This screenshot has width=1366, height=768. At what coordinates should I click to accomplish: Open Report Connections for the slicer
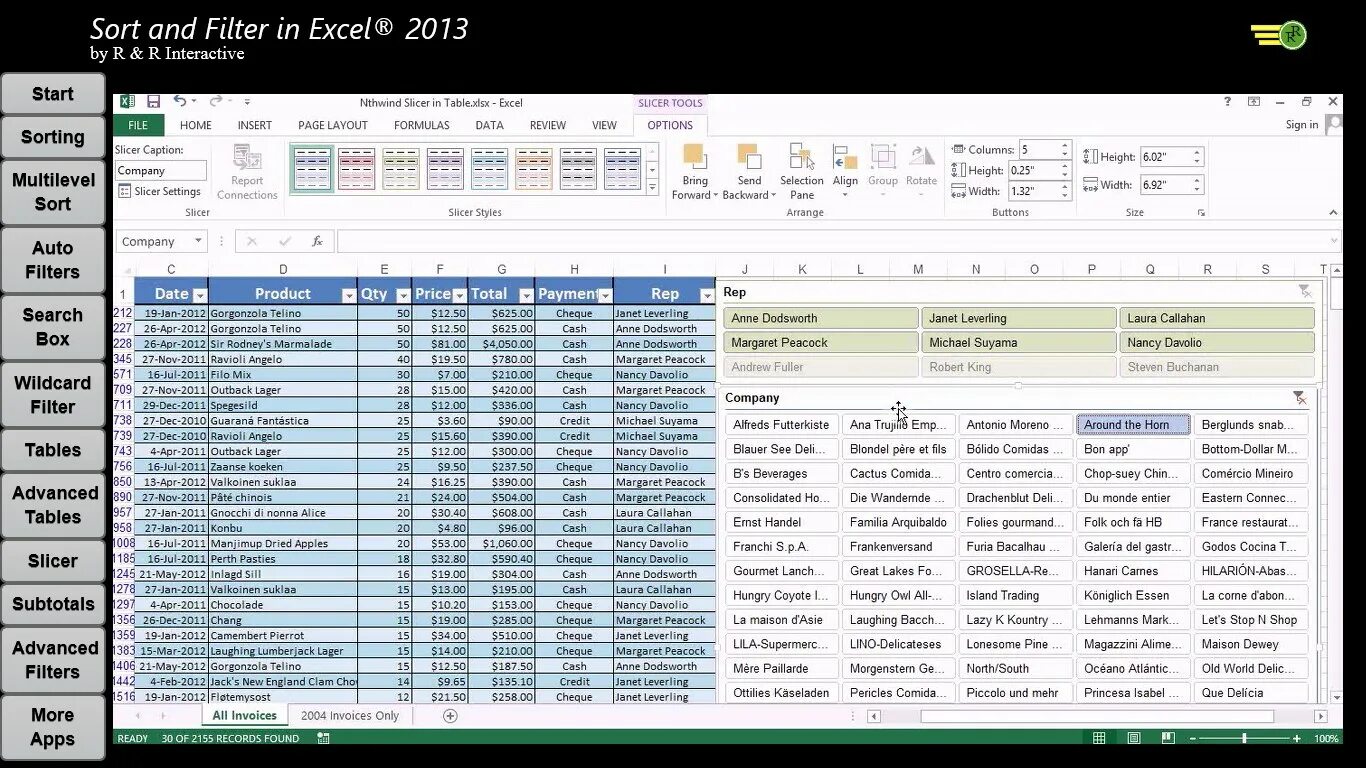247,172
